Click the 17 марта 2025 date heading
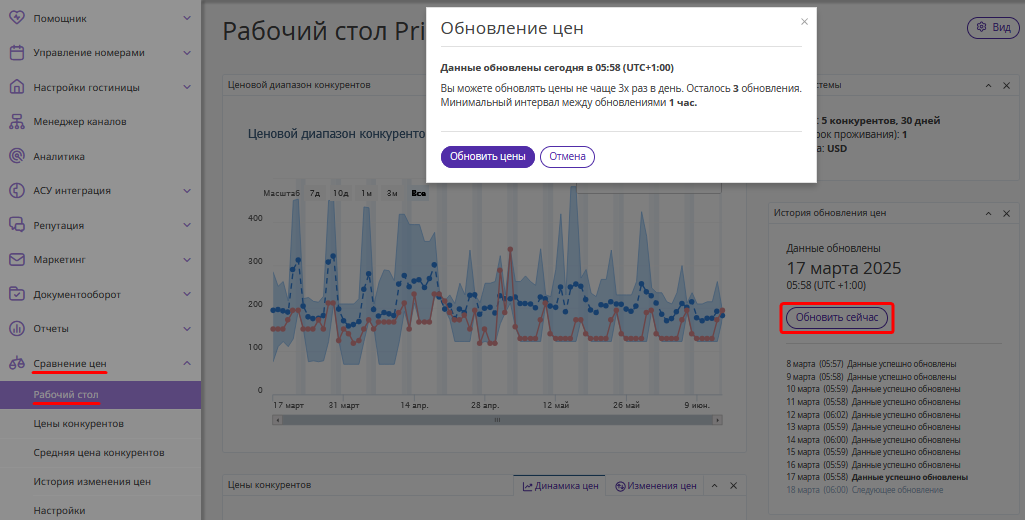The width and height of the screenshot is (1025, 520). pyautogui.click(x=844, y=268)
